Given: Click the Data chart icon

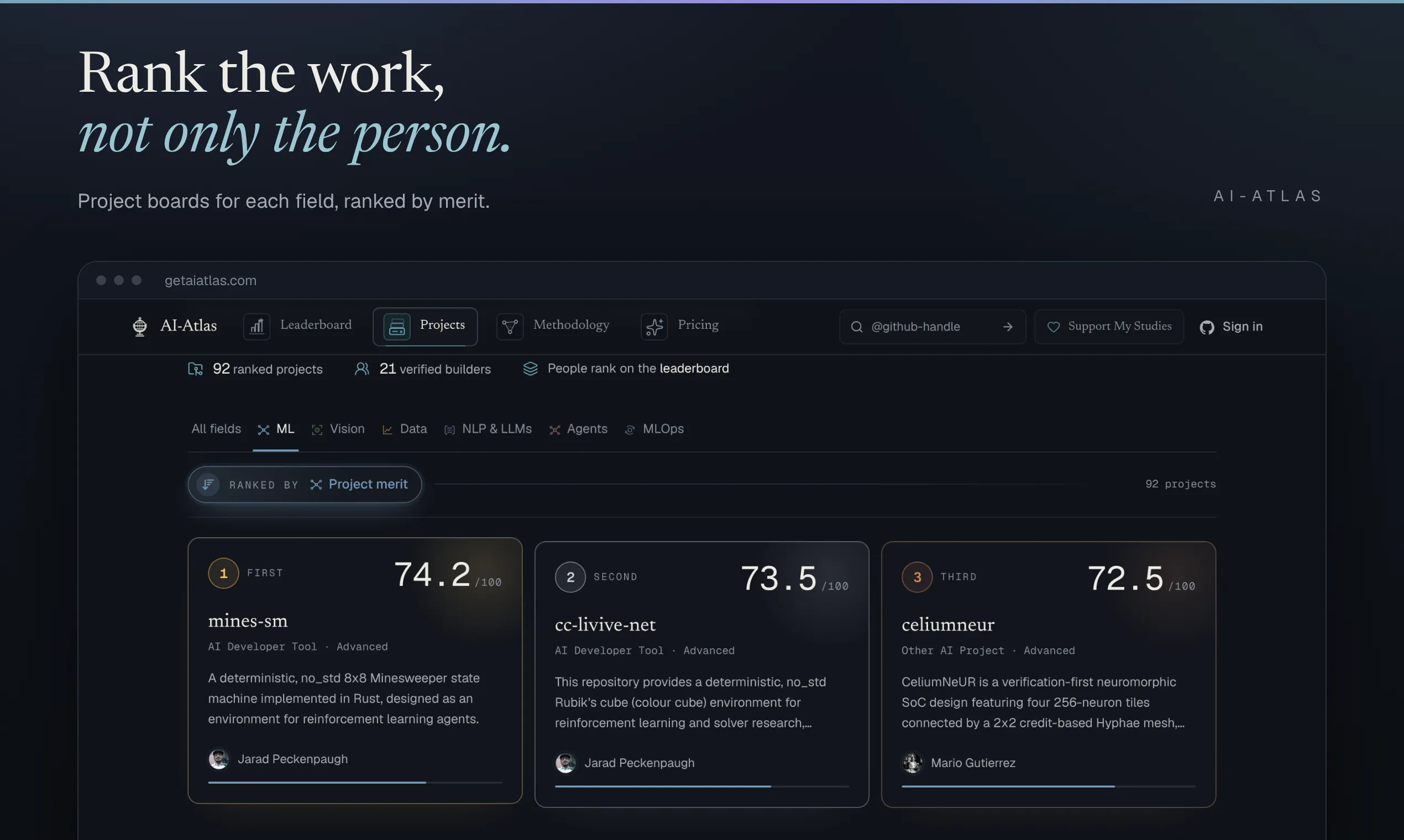Looking at the screenshot, I should 387,429.
